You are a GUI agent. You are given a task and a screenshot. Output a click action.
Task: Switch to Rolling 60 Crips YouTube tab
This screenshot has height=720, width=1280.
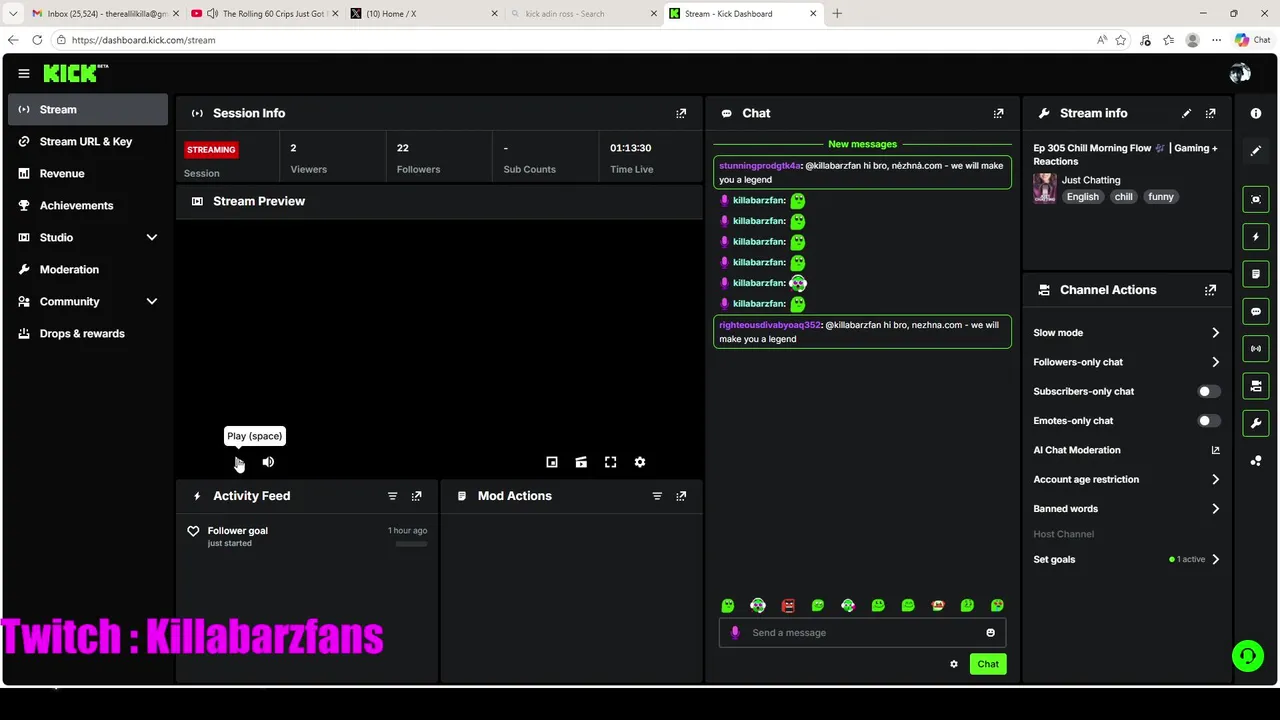tap(264, 13)
